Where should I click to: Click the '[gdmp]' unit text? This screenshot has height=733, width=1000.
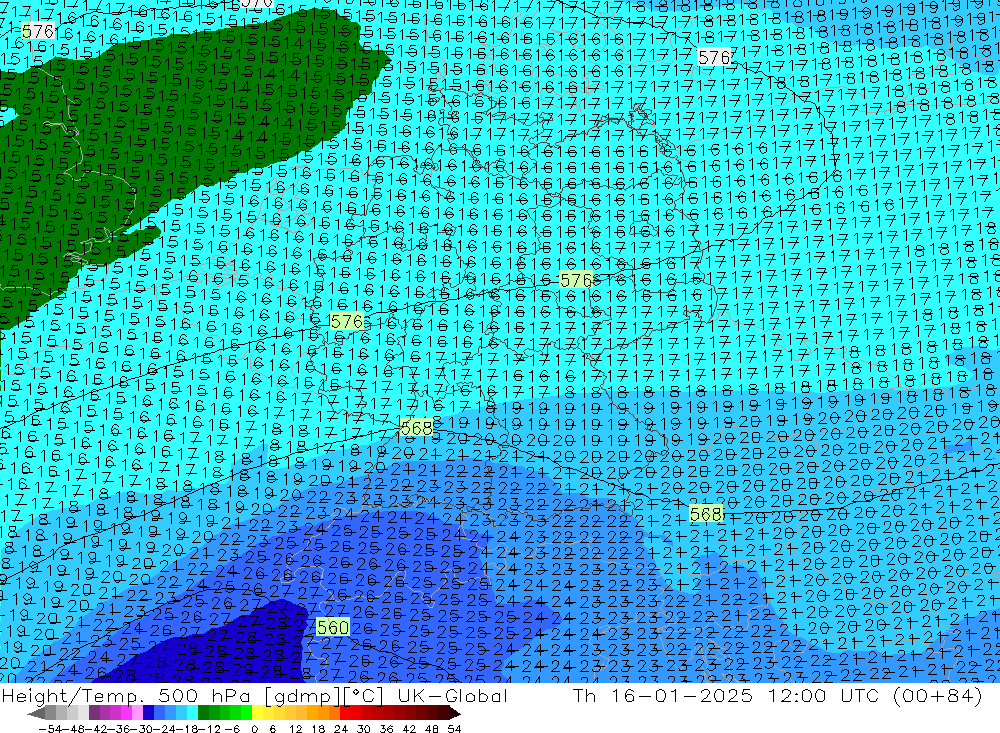click(303, 696)
